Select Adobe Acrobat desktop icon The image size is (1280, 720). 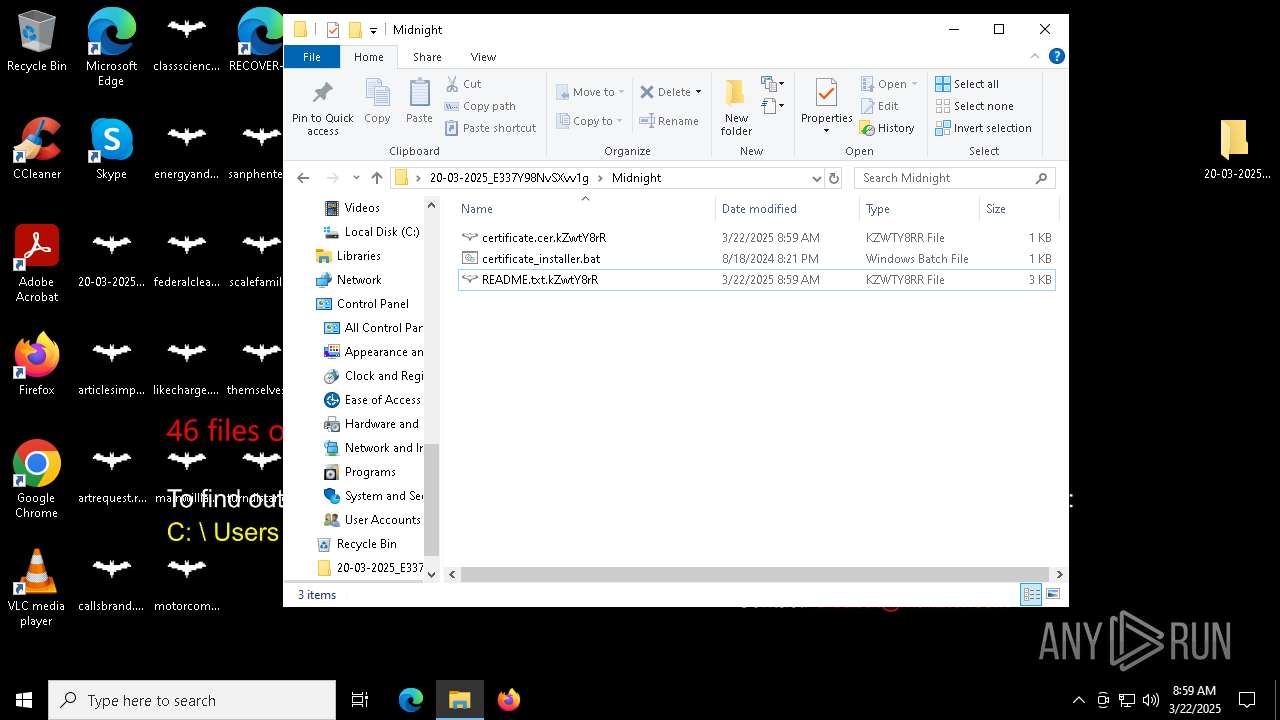pyautogui.click(x=37, y=263)
